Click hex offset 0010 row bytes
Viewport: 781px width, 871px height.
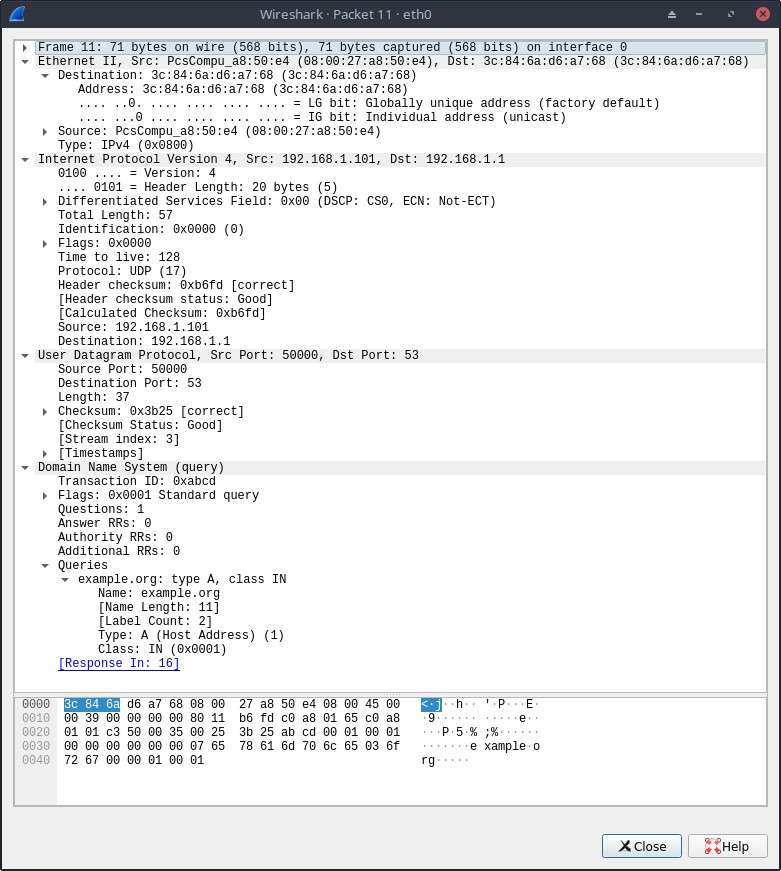coord(232,718)
